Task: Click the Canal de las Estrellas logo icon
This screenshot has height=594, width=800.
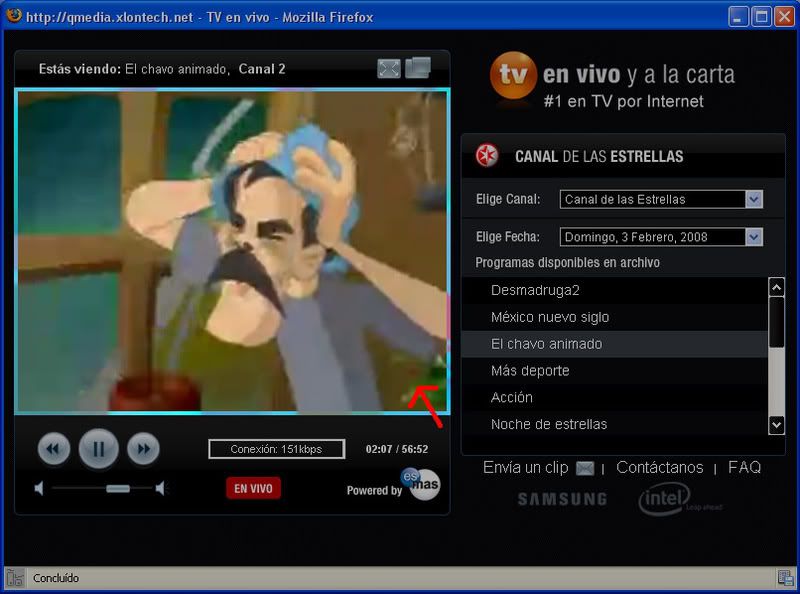Action: tap(487, 156)
